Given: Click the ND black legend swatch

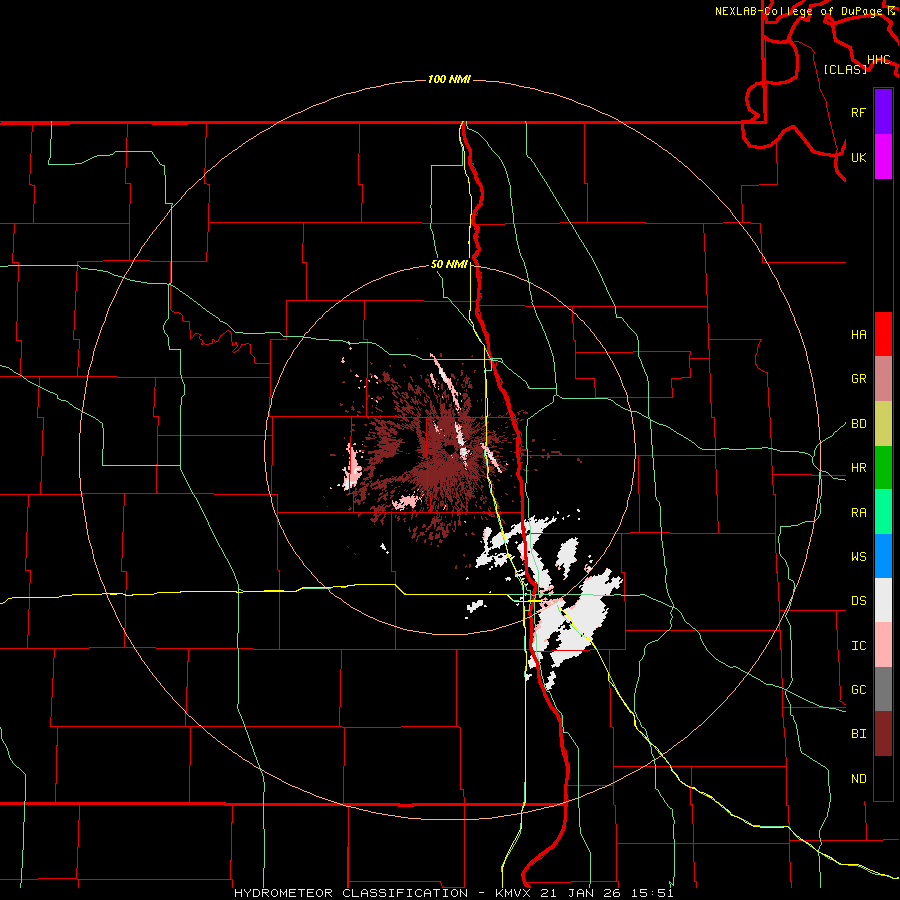Looking at the screenshot, I should tap(883, 778).
